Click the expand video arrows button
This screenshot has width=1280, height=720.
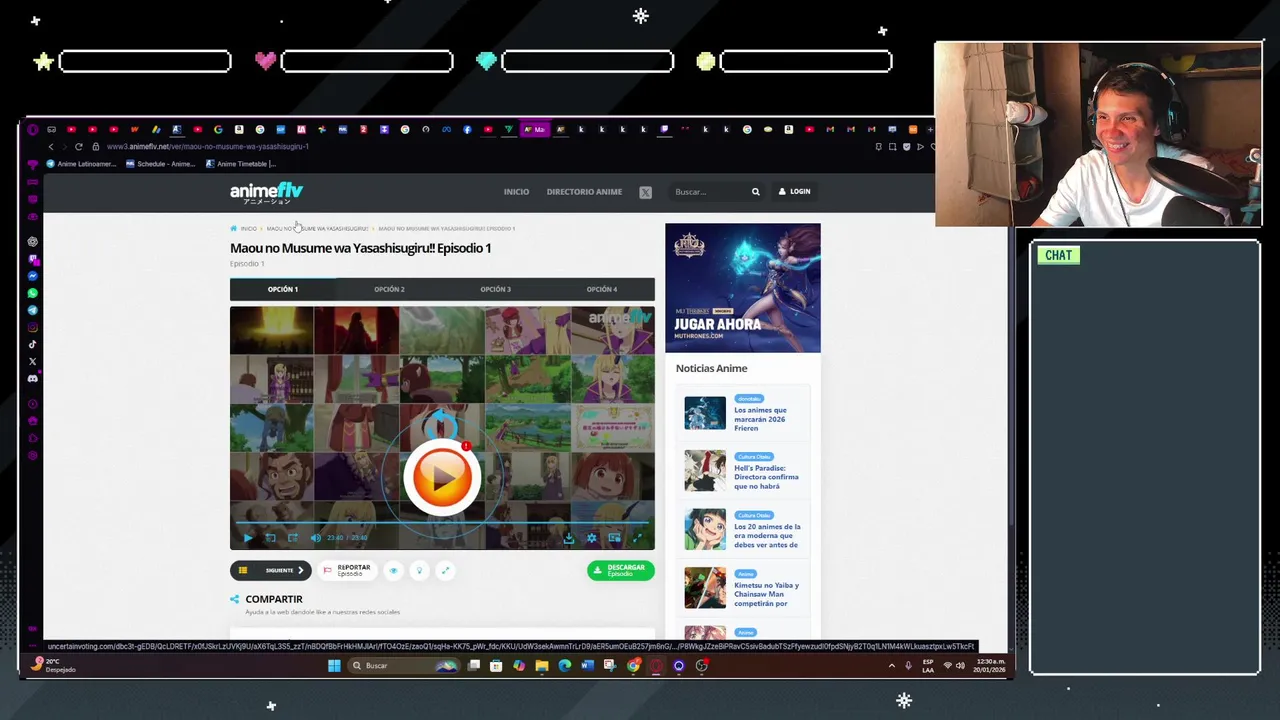445,571
